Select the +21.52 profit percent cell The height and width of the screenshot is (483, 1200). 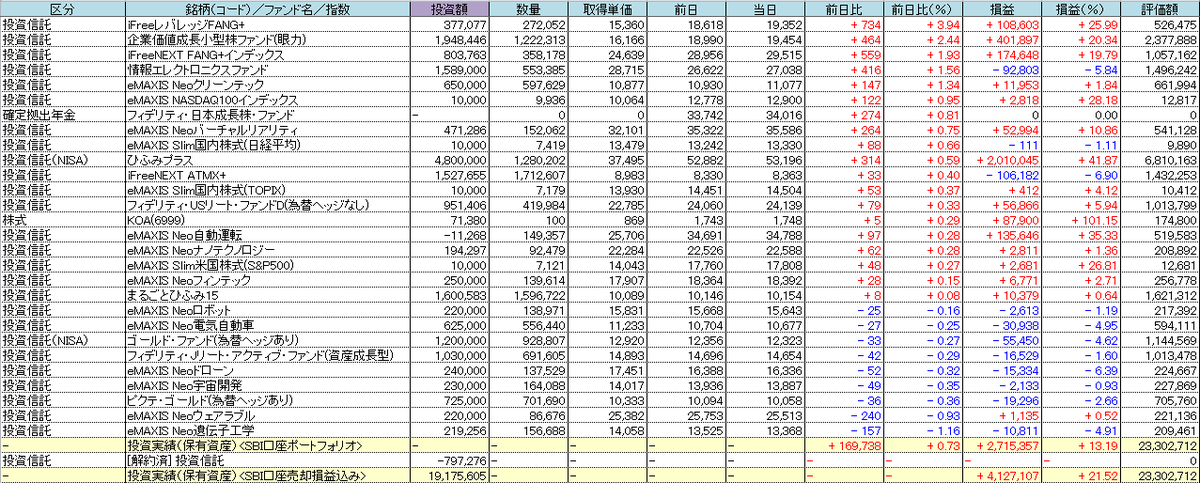point(1080,476)
